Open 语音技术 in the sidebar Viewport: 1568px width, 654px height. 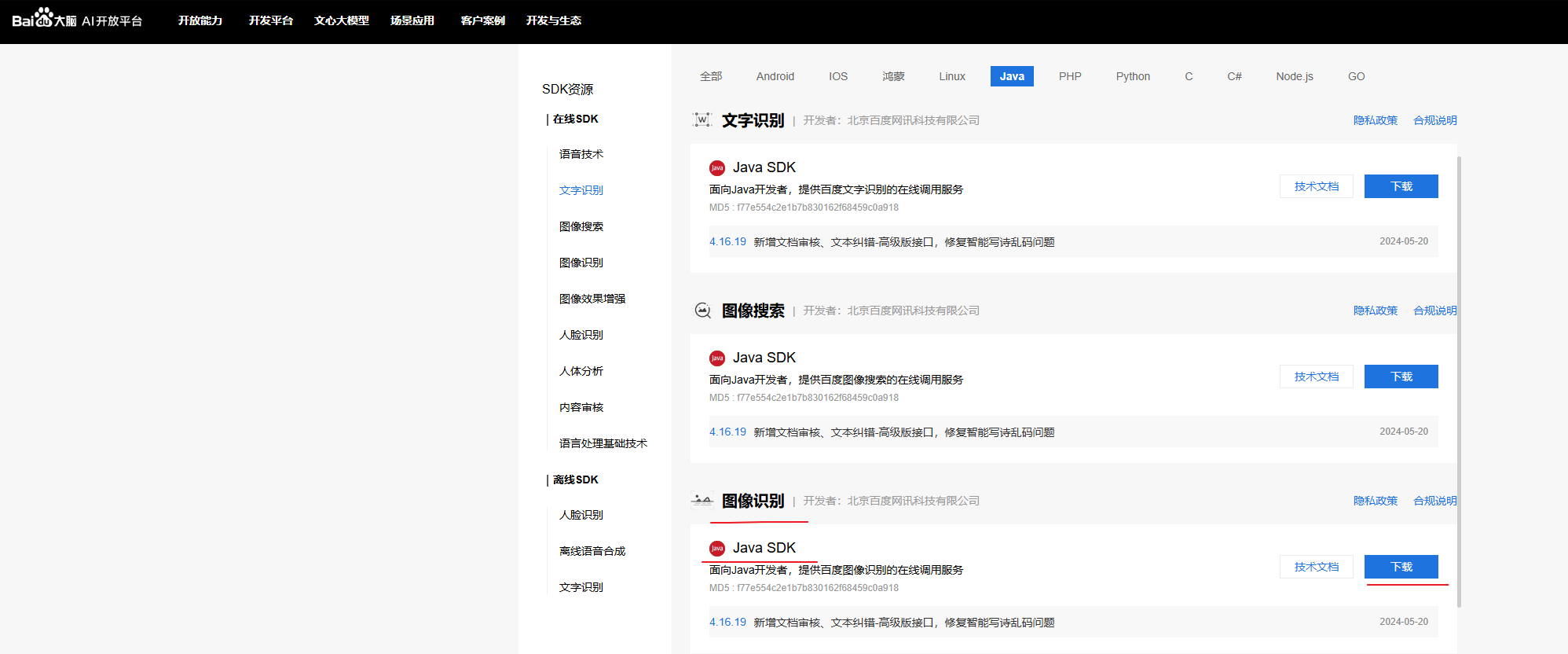tap(581, 154)
